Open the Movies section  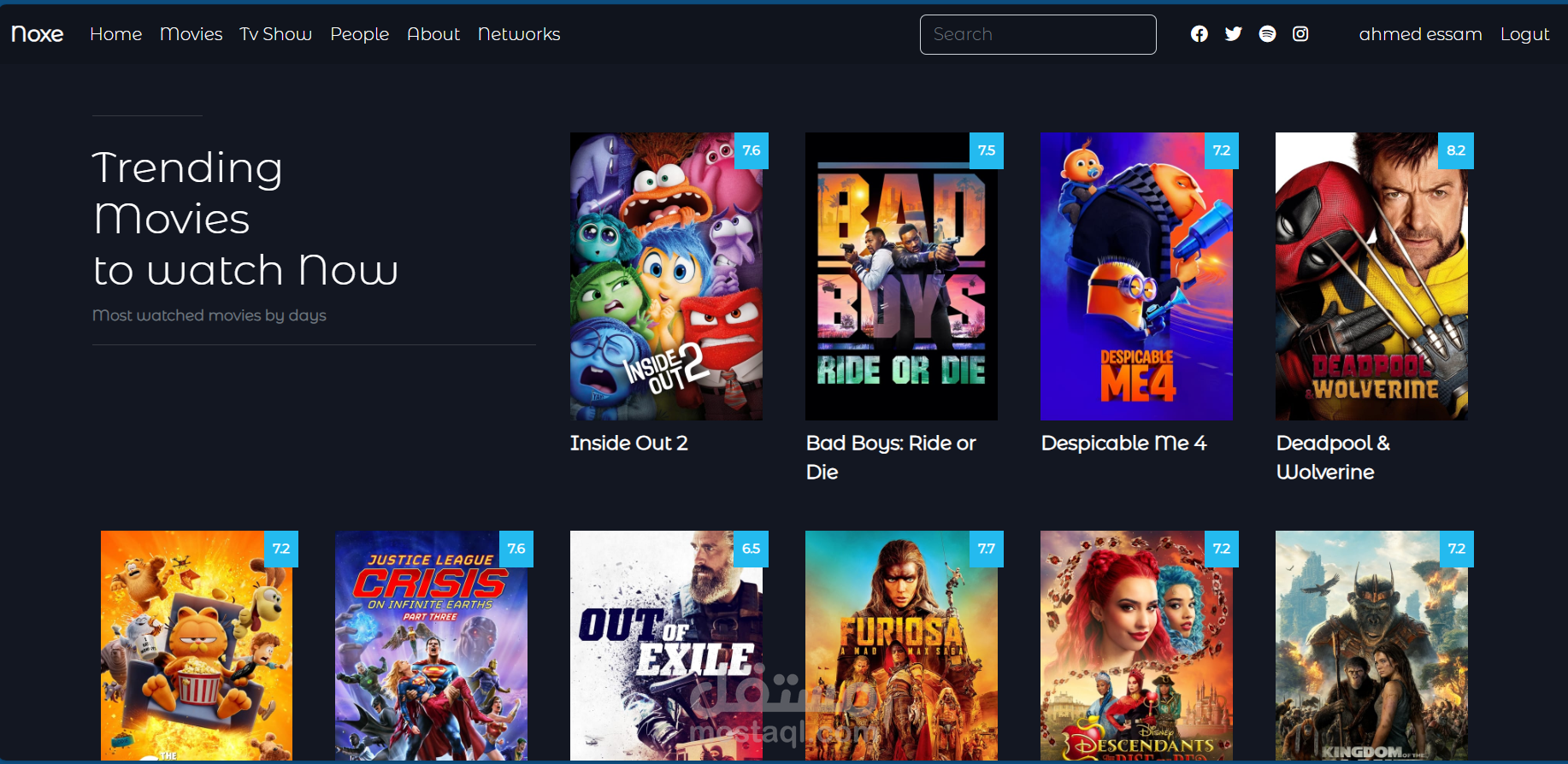click(191, 34)
